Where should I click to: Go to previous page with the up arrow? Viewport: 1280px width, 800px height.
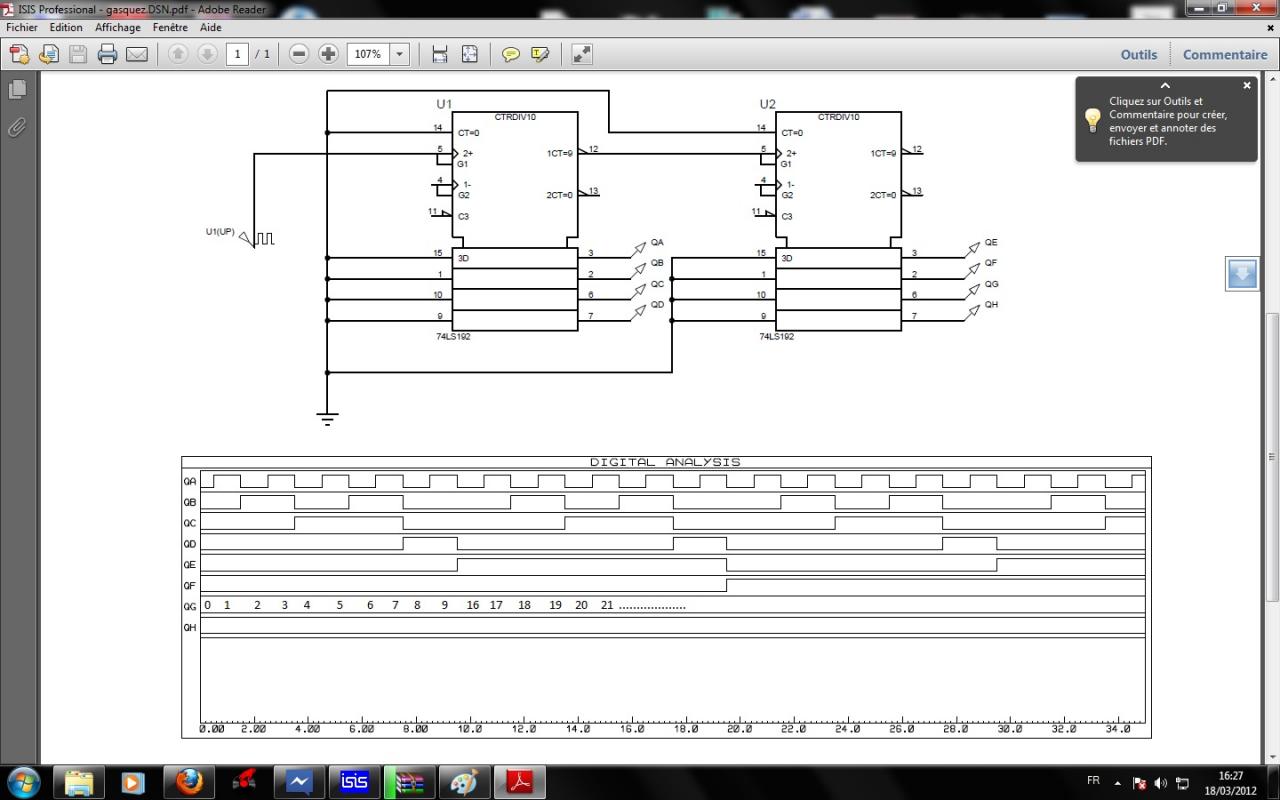pos(178,54)
